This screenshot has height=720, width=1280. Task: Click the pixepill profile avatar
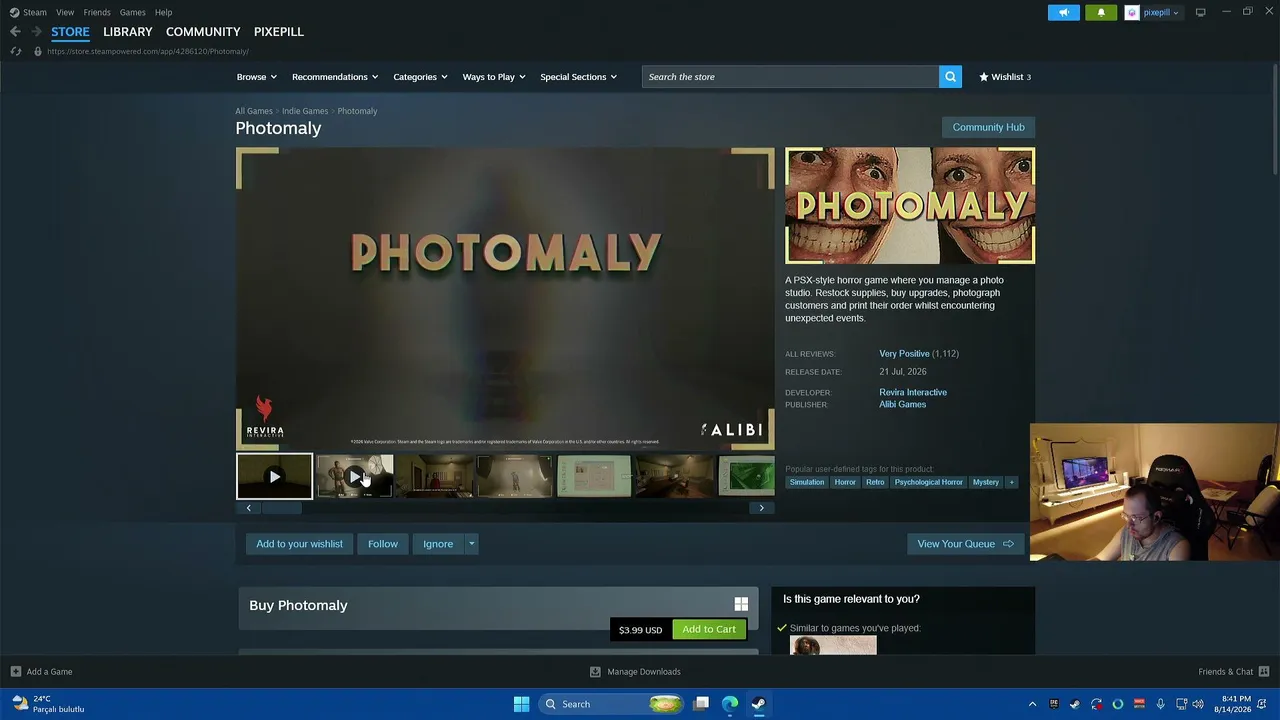point(1132,12)
